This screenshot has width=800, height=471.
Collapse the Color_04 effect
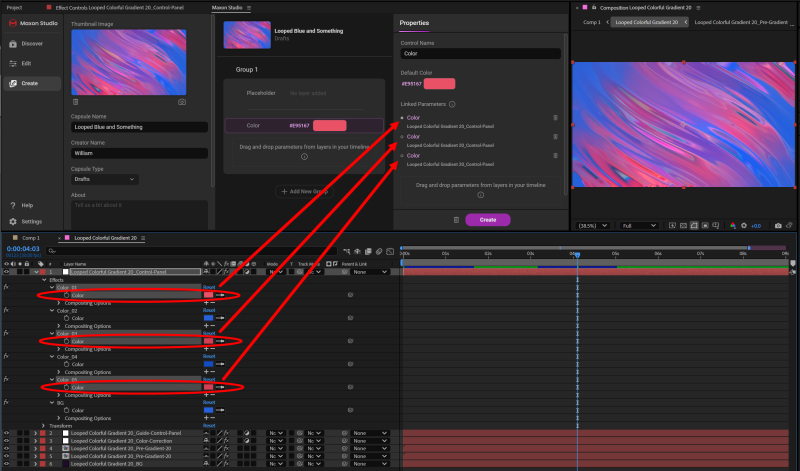tap(52, 357)
